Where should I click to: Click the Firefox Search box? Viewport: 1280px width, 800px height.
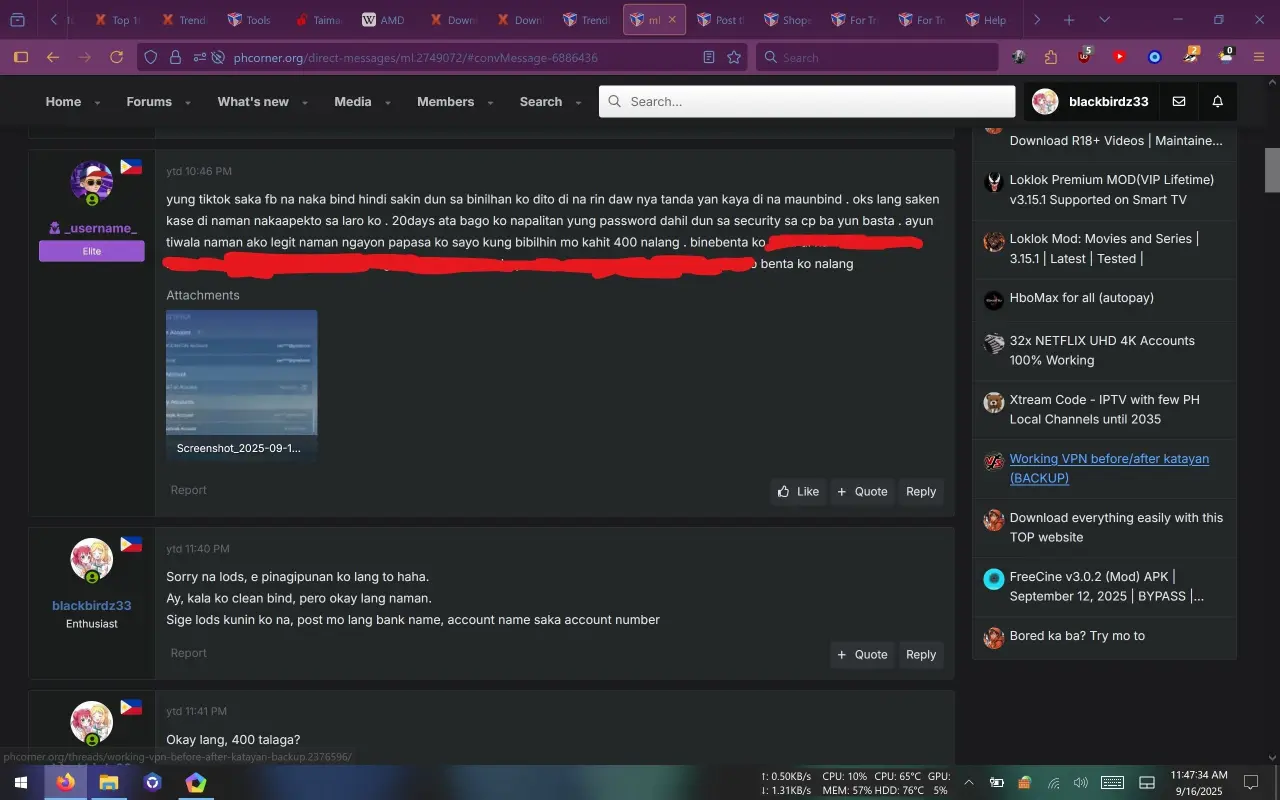tap(877, 57)
